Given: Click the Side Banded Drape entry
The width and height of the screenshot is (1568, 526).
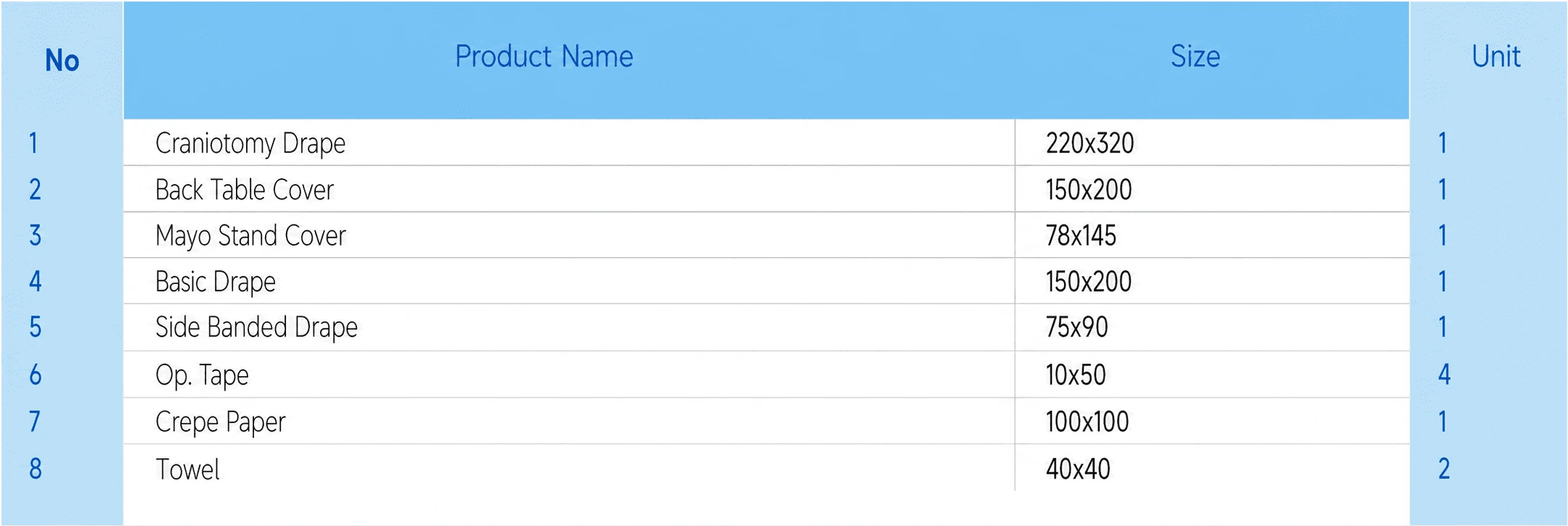Looking at the screenshot, I should point(256,327).
